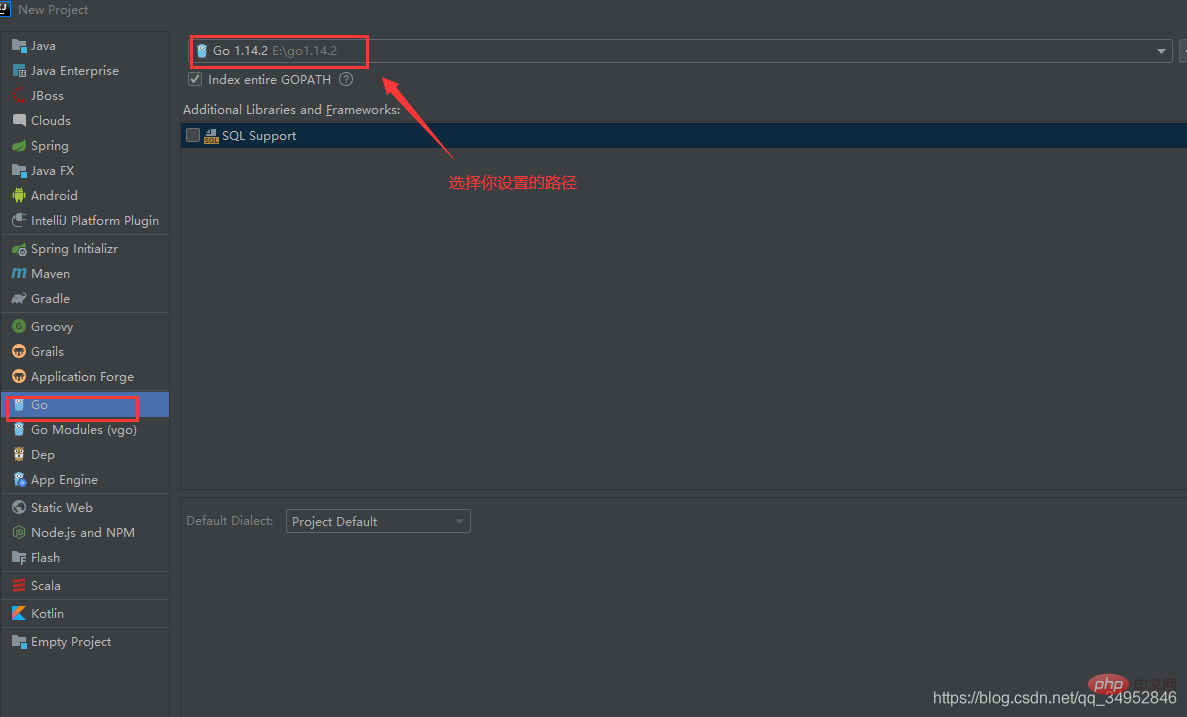Select the Gradle elephant icon

(19, 298)
